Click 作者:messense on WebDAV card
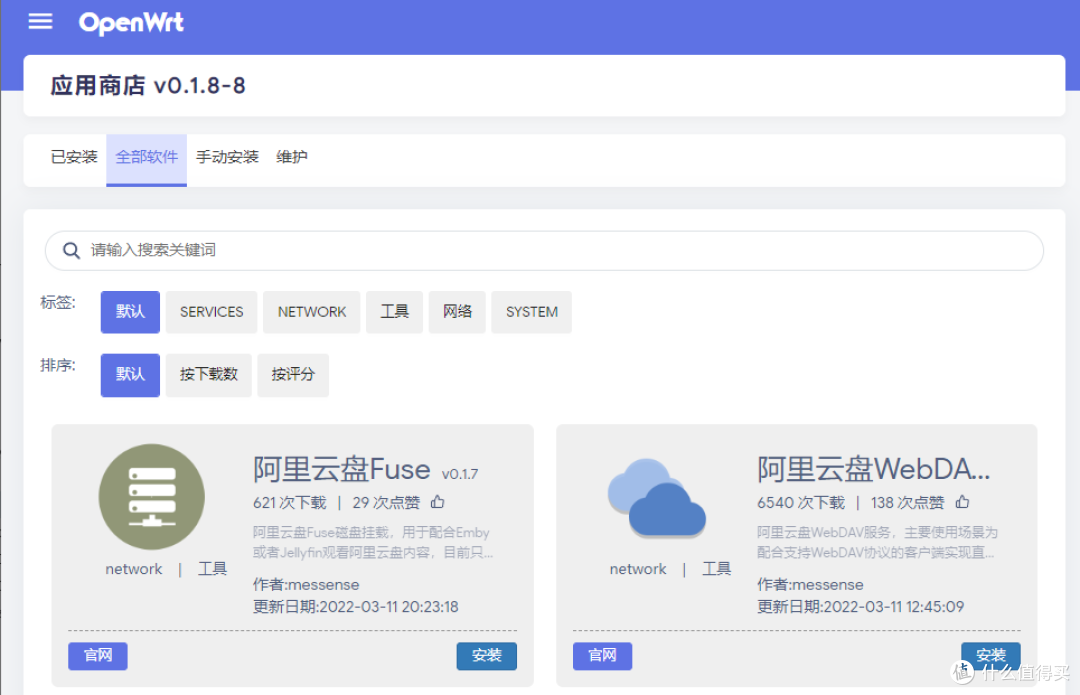The image size is (1080, 695). 810,585
